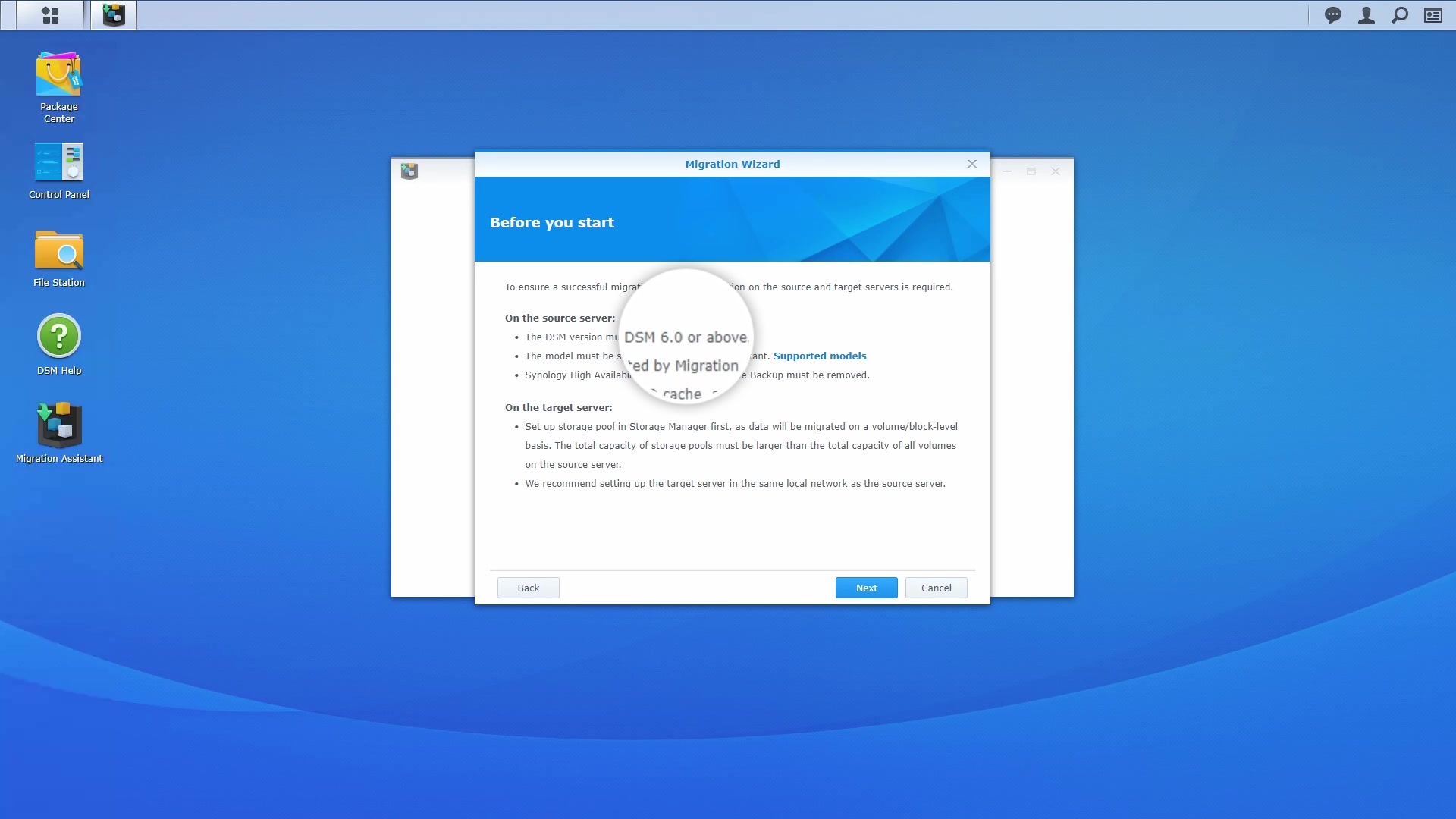Open DSM Help
This screenshot has height=819, width=1456.
point(58,336)
